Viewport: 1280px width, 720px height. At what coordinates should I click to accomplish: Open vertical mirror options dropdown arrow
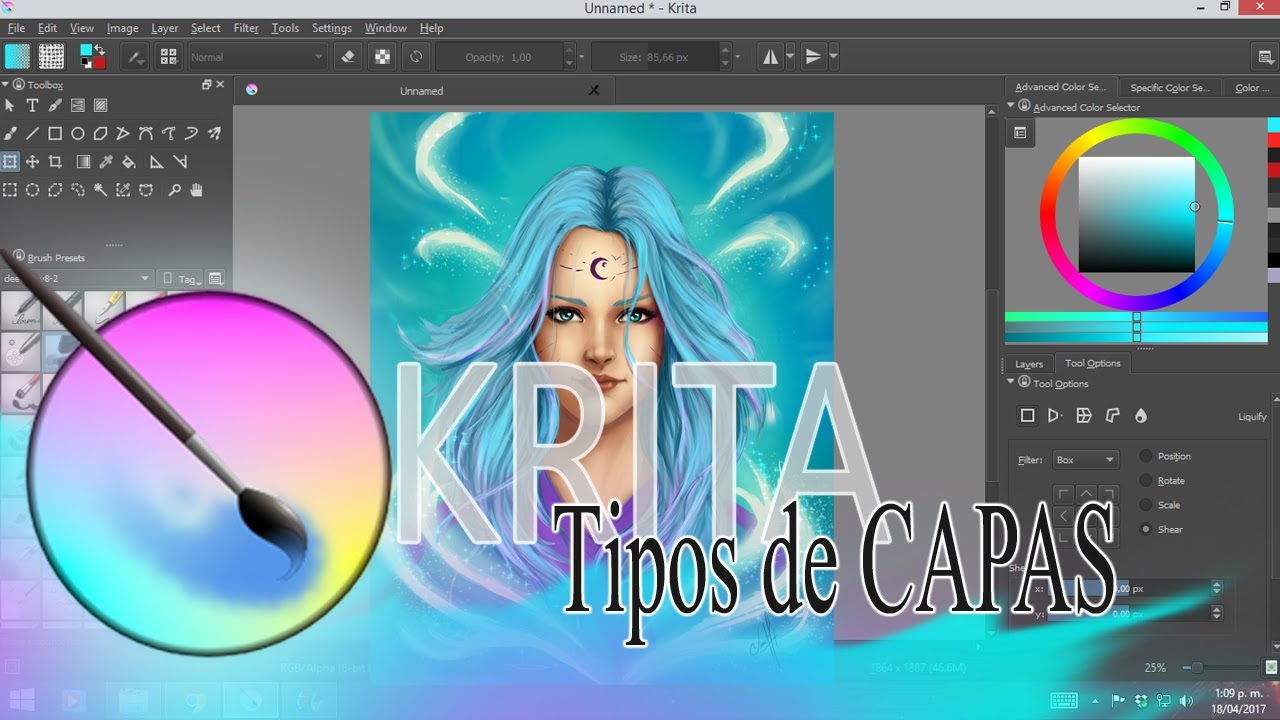(x=833, y=57)
